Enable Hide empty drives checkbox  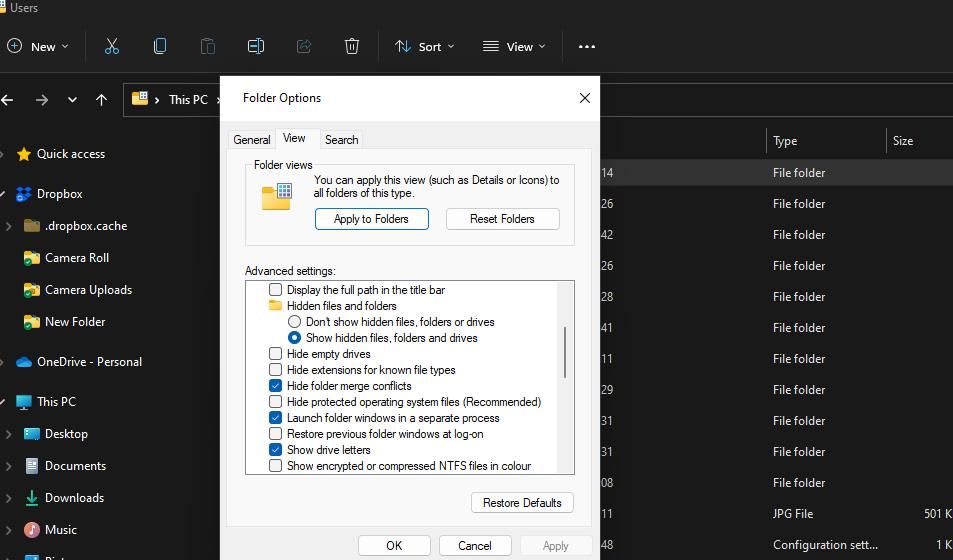[276, 354]
